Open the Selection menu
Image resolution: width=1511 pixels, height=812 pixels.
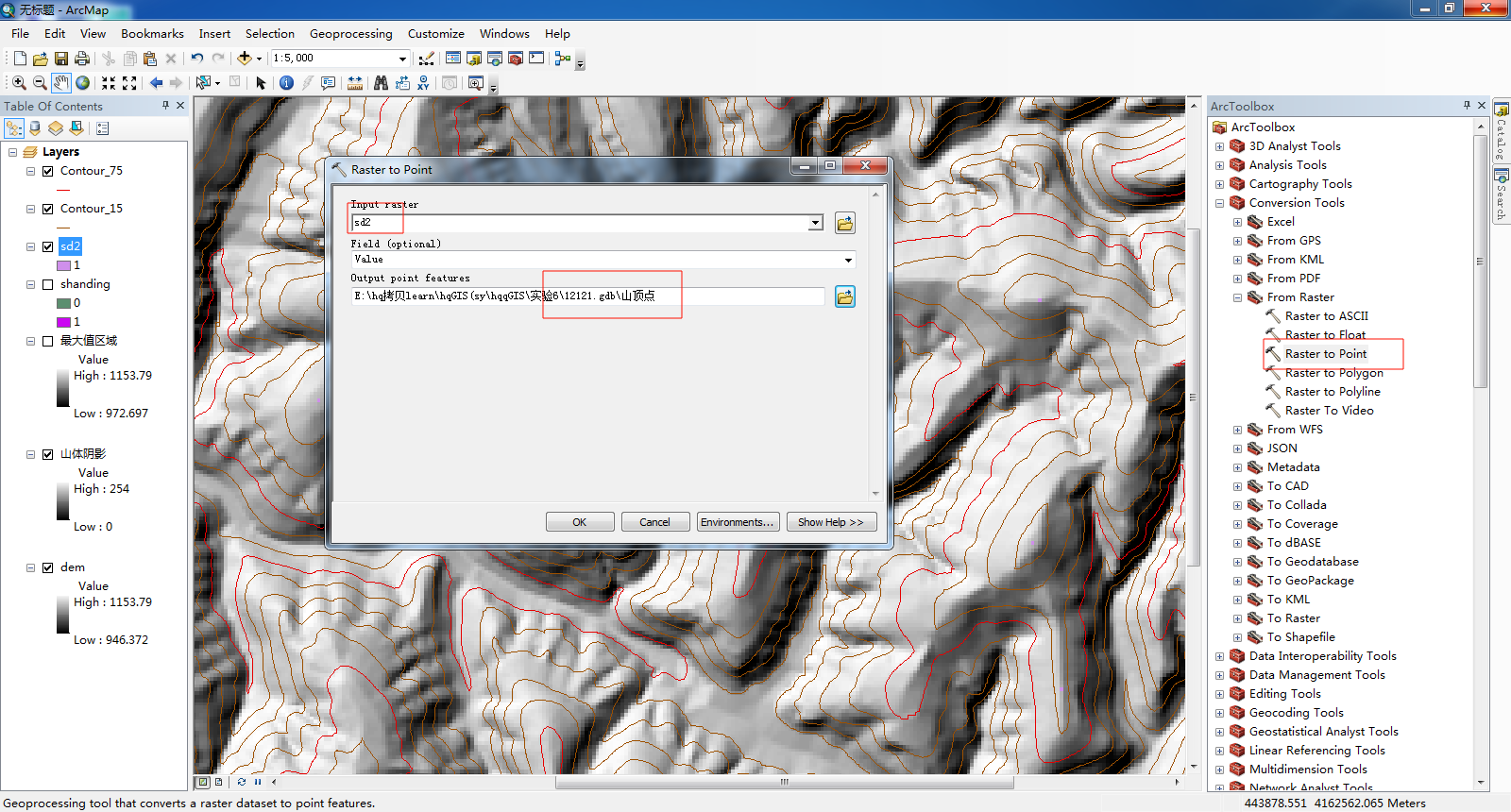coord(270,34)
